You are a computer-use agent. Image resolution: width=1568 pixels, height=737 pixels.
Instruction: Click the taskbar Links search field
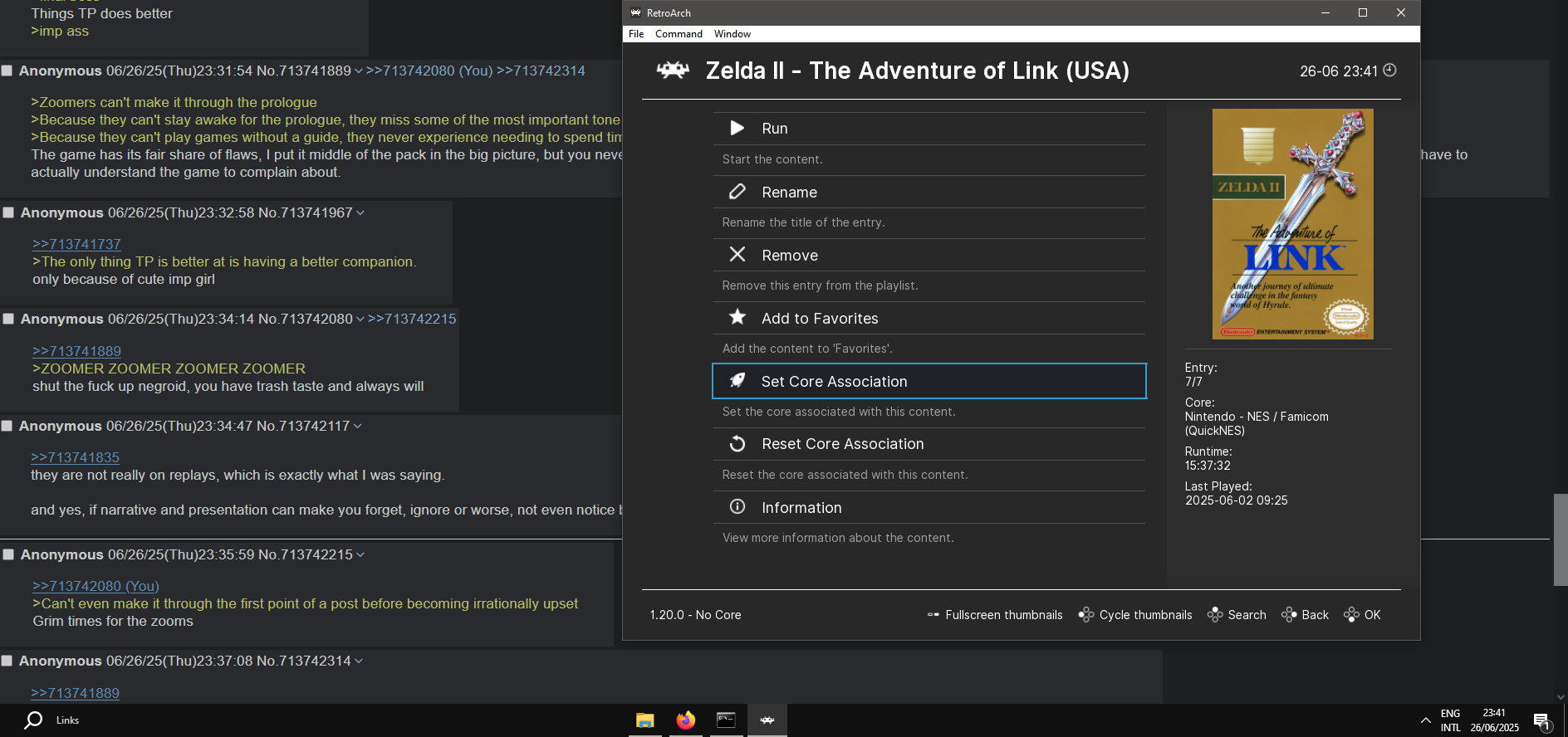coord(67,720)
